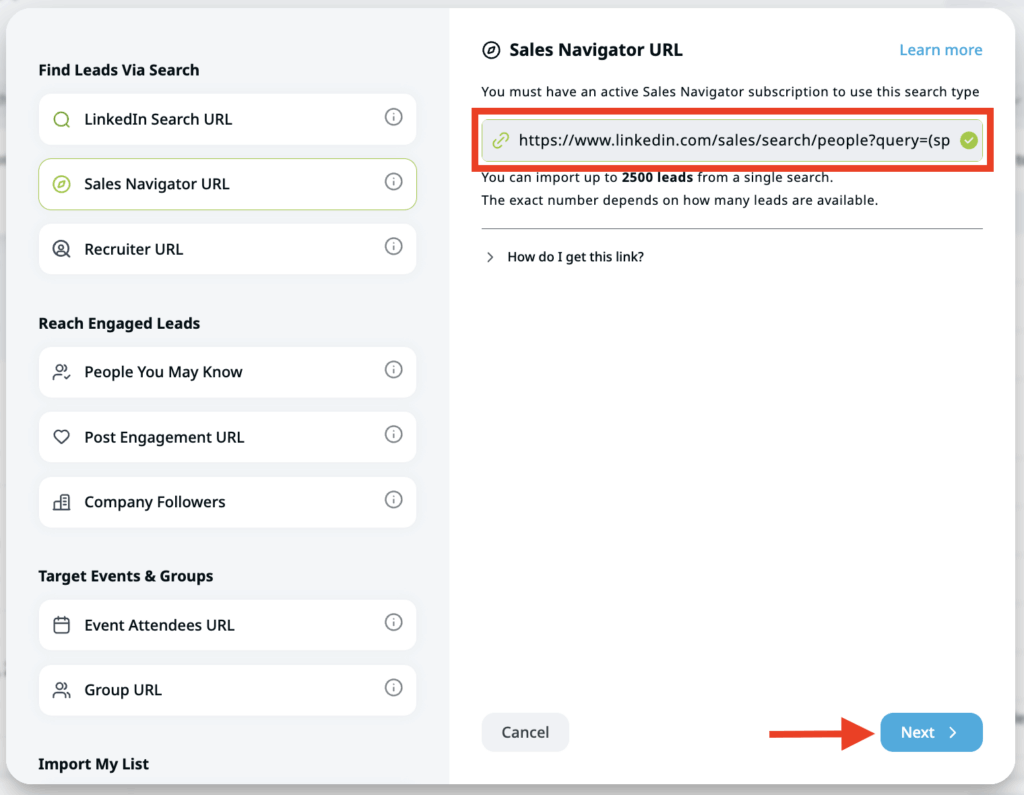Pick the People You May Know option

pyautogui.click(x=227, y=372)
